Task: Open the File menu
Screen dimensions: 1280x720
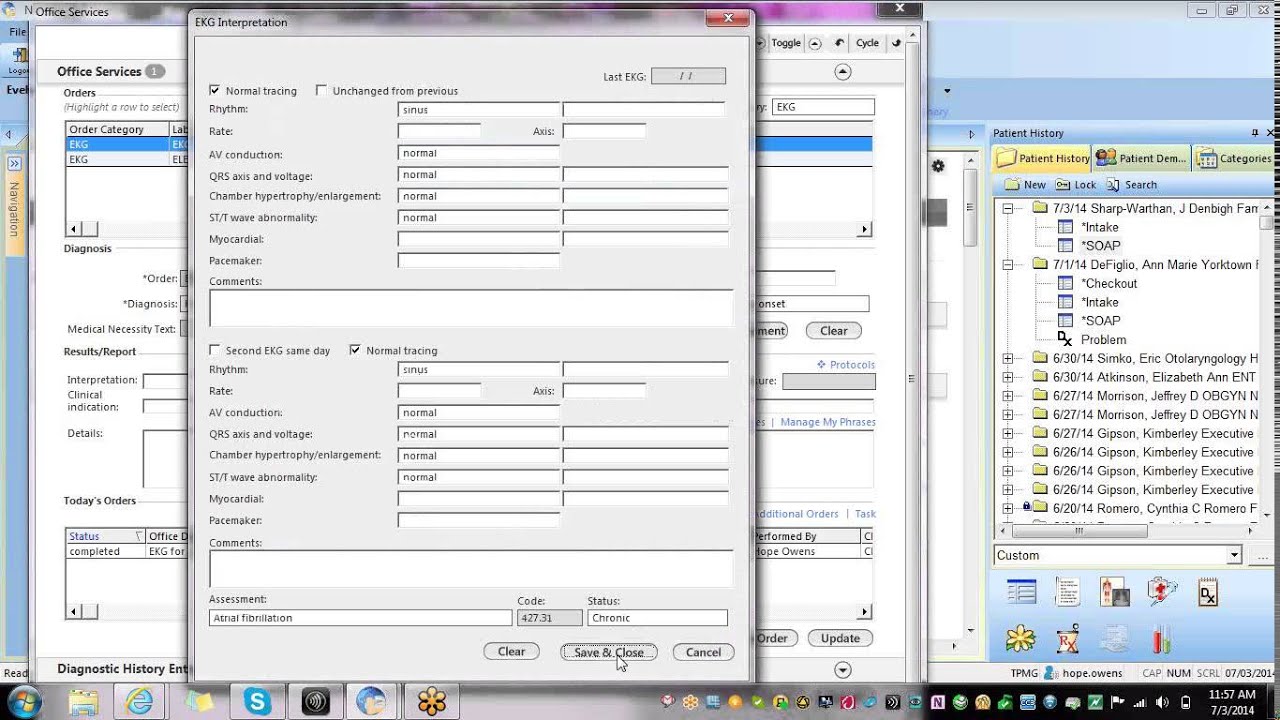Action: (x=17, y=32)
